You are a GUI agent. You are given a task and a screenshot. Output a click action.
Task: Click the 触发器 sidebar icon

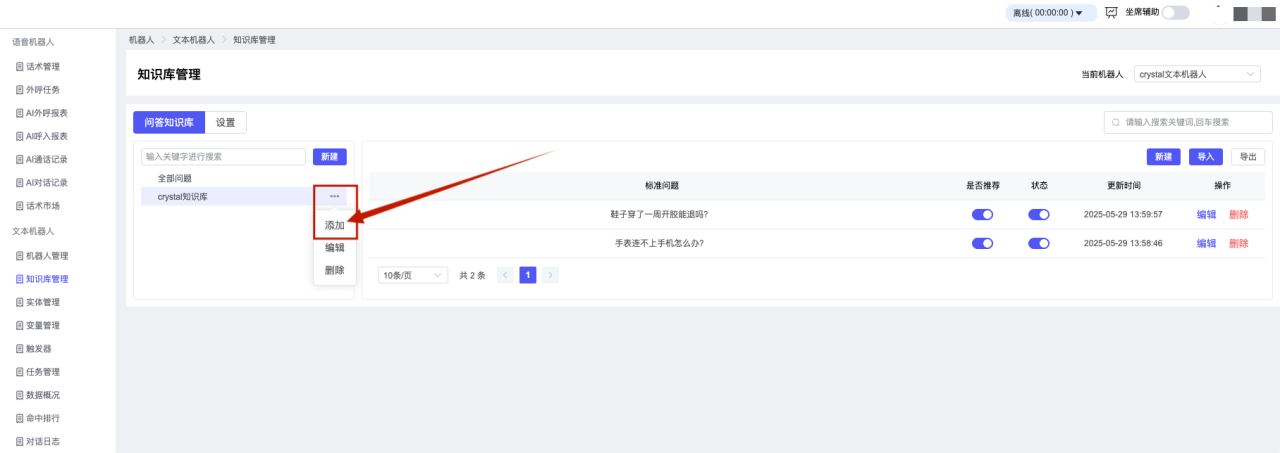(x=20, y=349)
